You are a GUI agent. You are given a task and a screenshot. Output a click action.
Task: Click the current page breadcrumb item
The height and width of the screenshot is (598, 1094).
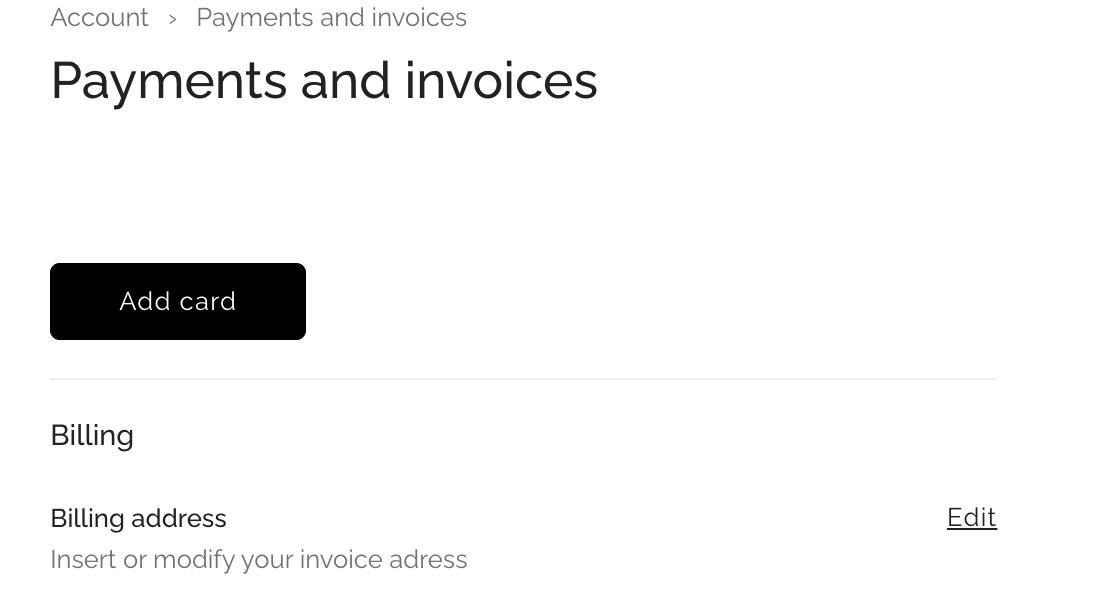pyautogui.click(x=331, y=18)
